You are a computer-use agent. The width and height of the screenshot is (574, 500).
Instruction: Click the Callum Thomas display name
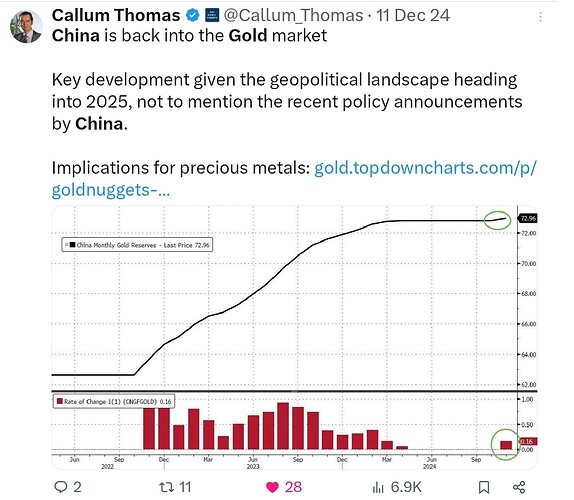pos(116,15)
